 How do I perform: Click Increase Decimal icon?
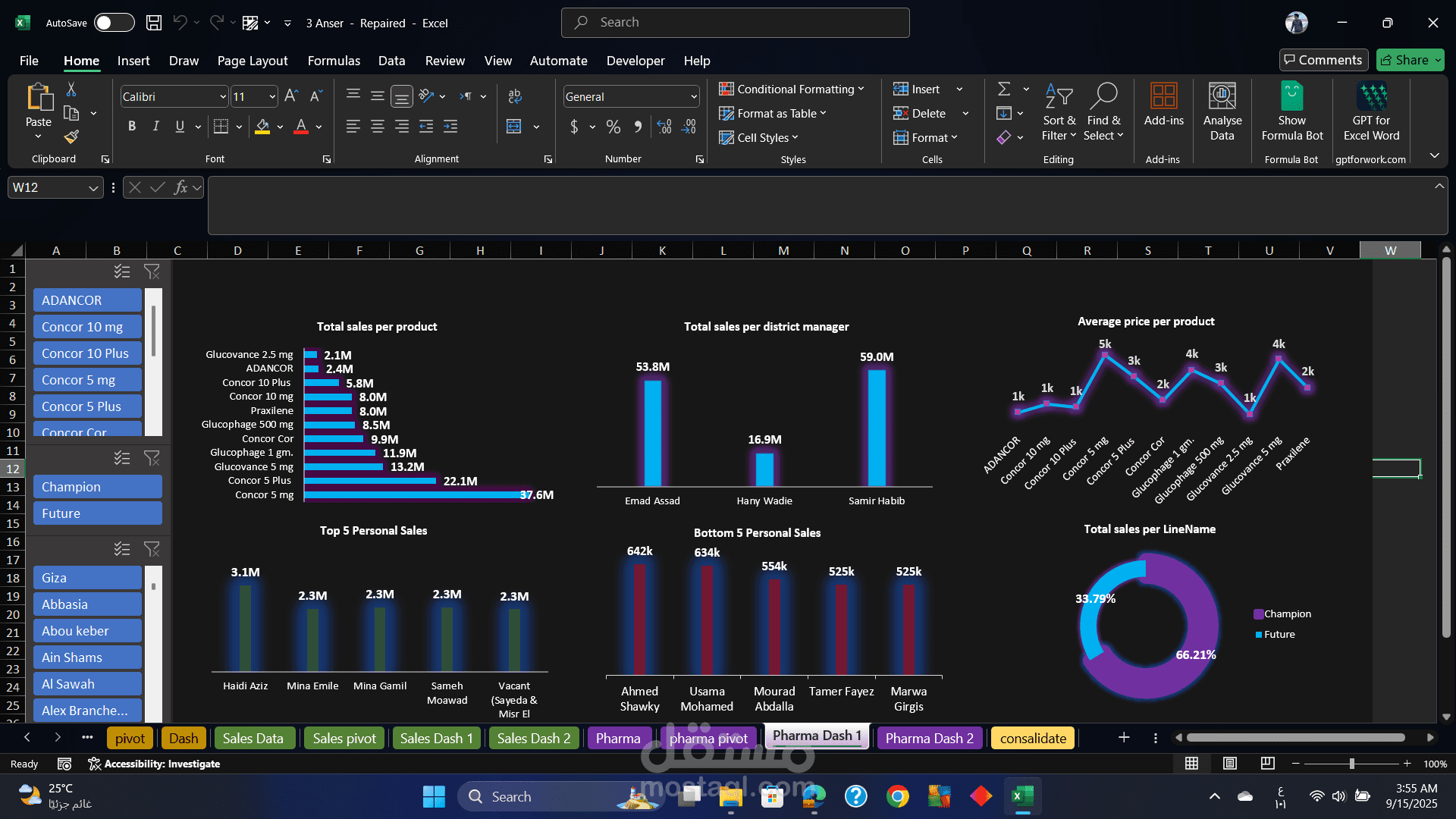click(x=664, y=127)
